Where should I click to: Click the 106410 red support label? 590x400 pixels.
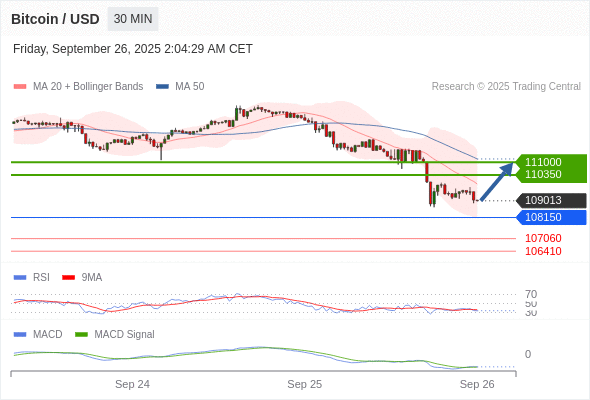click(543, 251)
